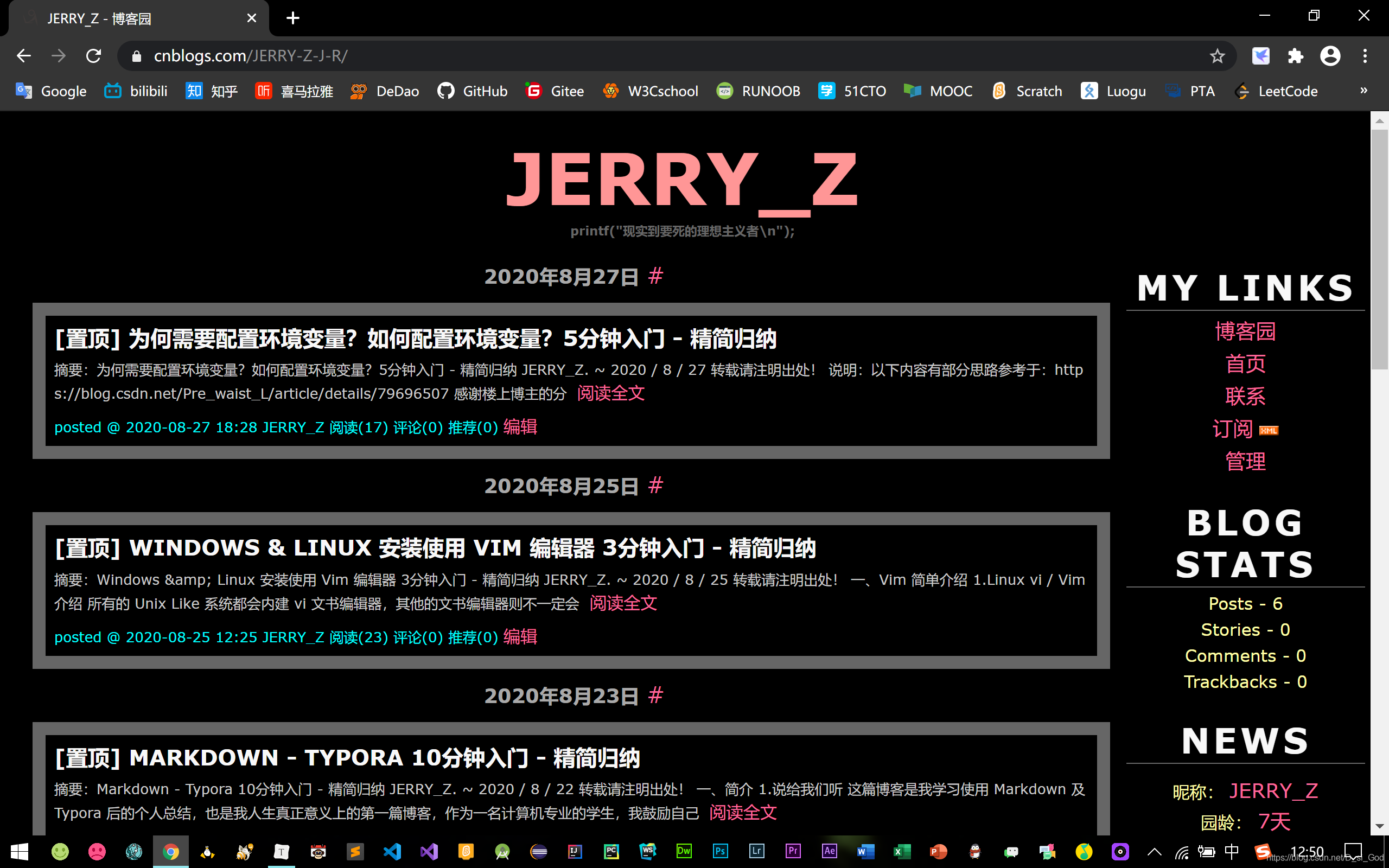
Task: Open the 管理 link in My Links
Action: [x=1245, y=462]
